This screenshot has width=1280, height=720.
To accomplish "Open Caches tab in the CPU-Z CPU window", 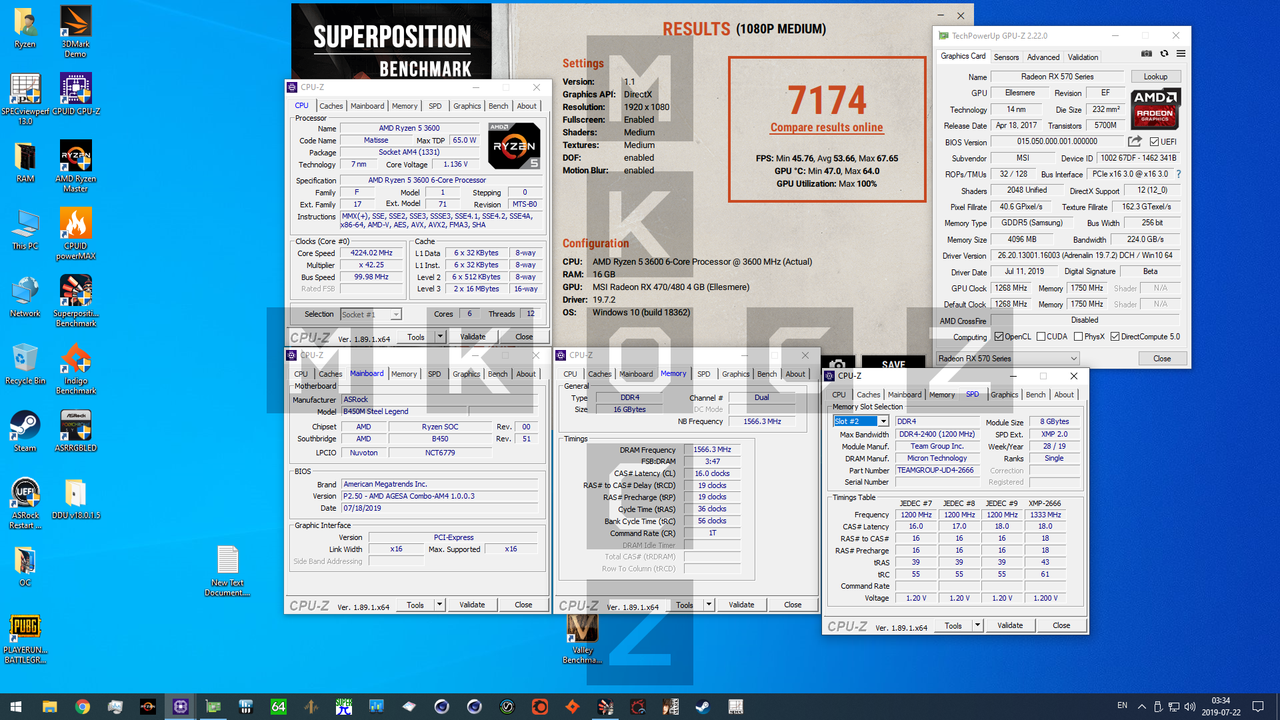I will pos(331,106).
